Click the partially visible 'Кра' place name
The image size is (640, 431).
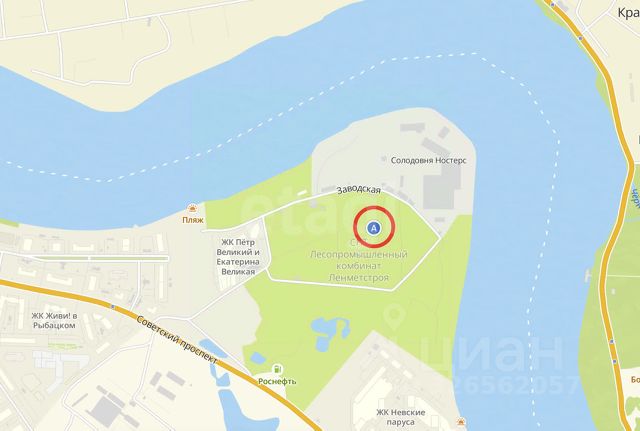629,13
